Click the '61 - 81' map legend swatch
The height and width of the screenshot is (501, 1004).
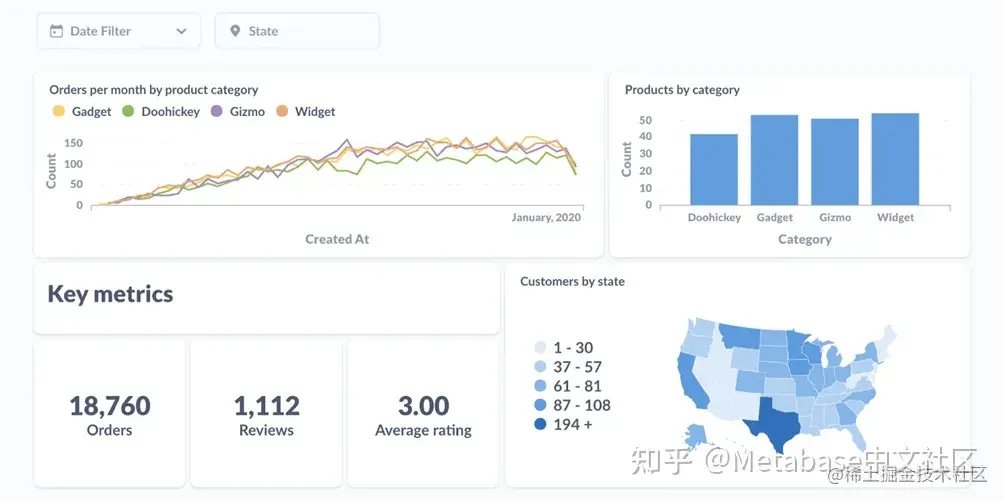point(540,386)
